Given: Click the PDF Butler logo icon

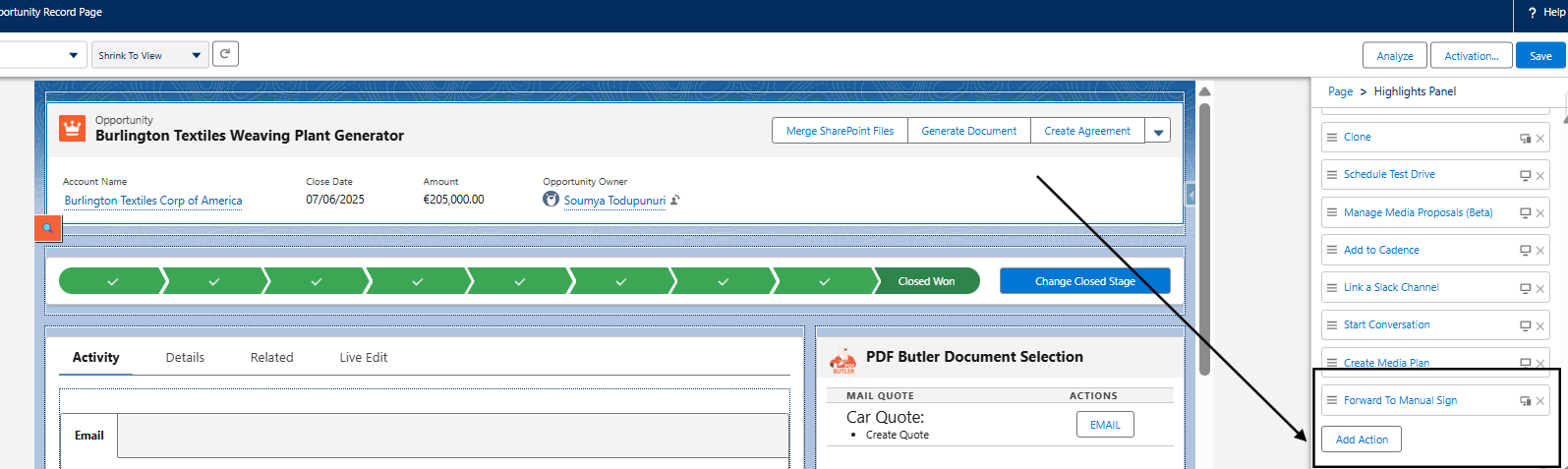Looking at the screenshot, I should pos(843,360).
